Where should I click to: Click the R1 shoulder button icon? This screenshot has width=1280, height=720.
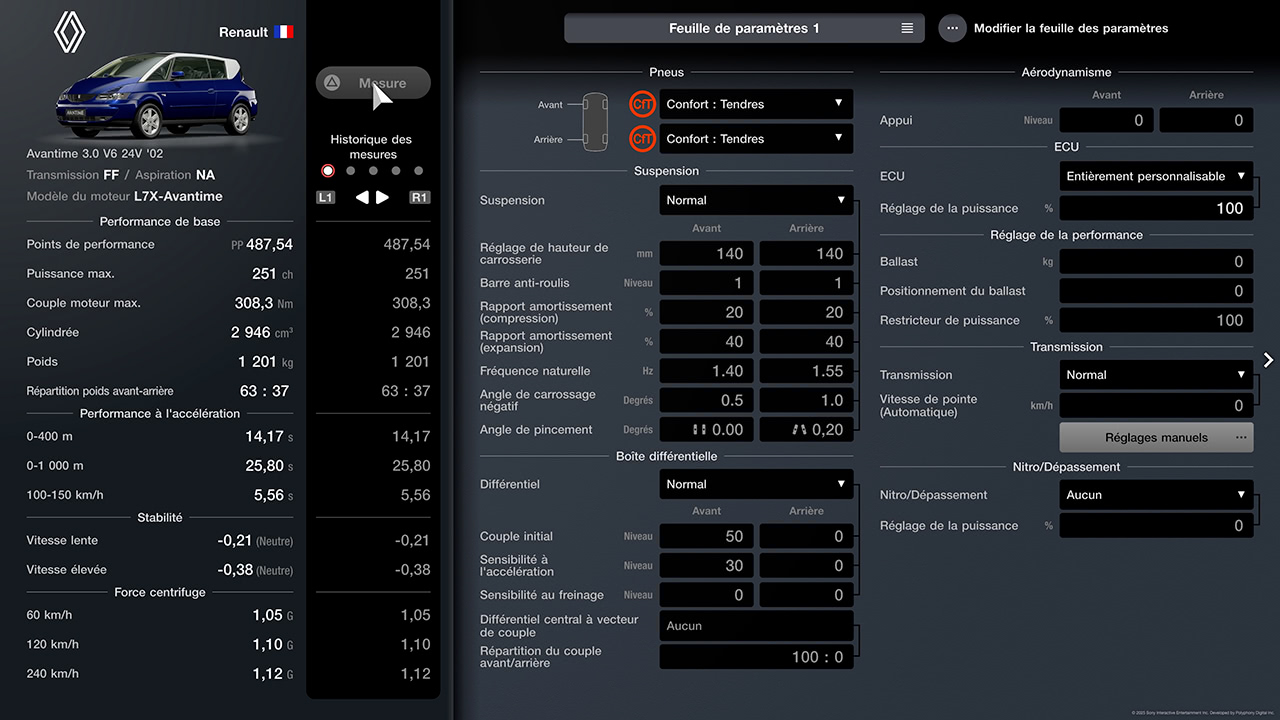420,197
